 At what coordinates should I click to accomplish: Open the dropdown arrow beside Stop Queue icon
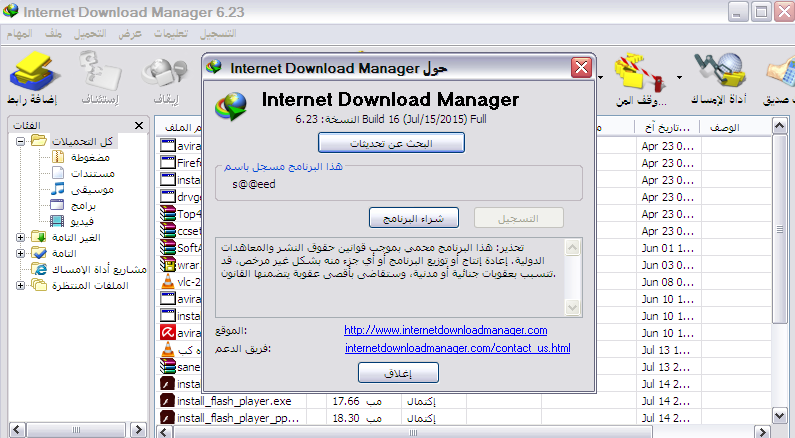pyautogui.click(x=680, y=77)
